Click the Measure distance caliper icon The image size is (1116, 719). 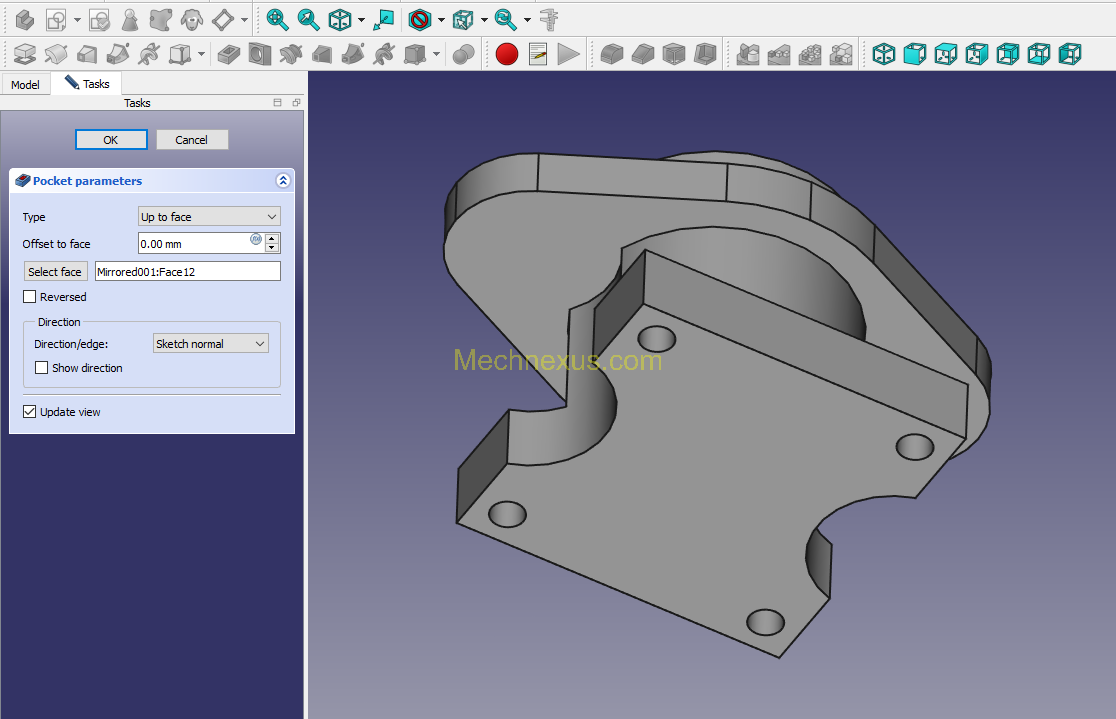tap(549, 20)
